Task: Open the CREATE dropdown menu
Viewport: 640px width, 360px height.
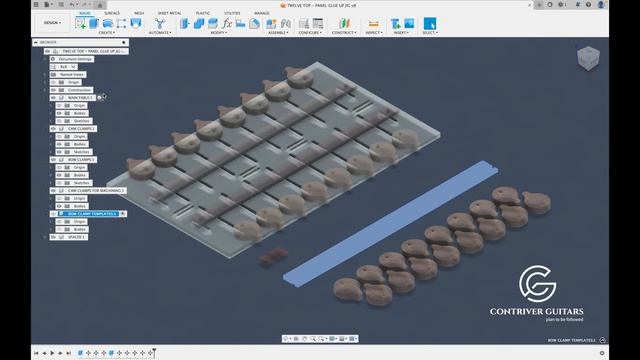Action: [x=107, y=33]
